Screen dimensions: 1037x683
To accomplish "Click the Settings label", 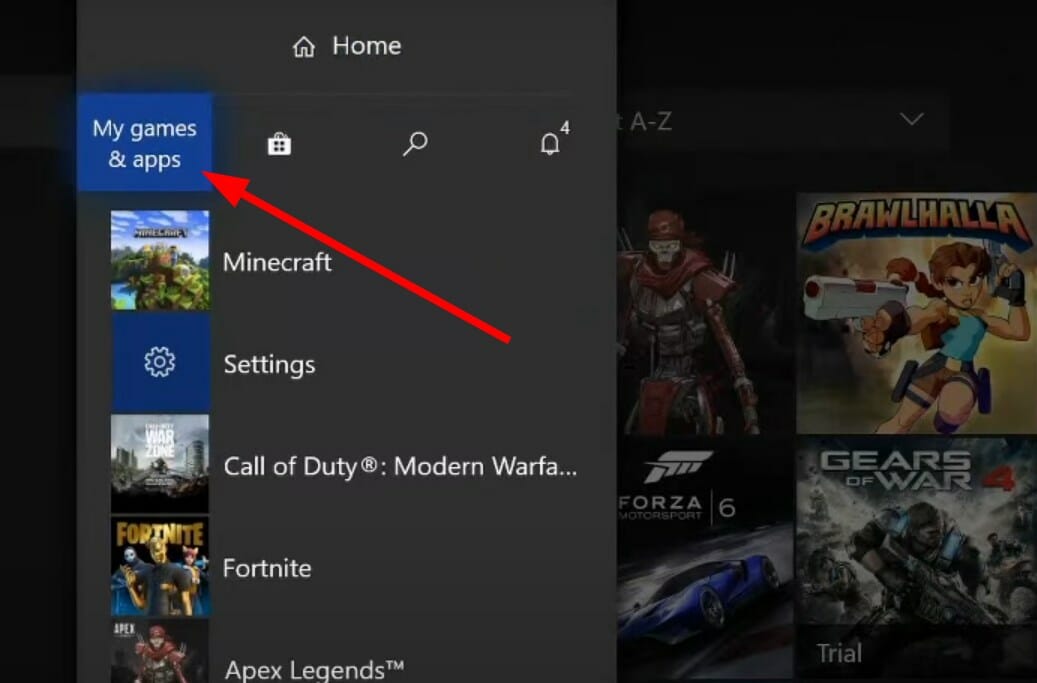I will [269, 365].
